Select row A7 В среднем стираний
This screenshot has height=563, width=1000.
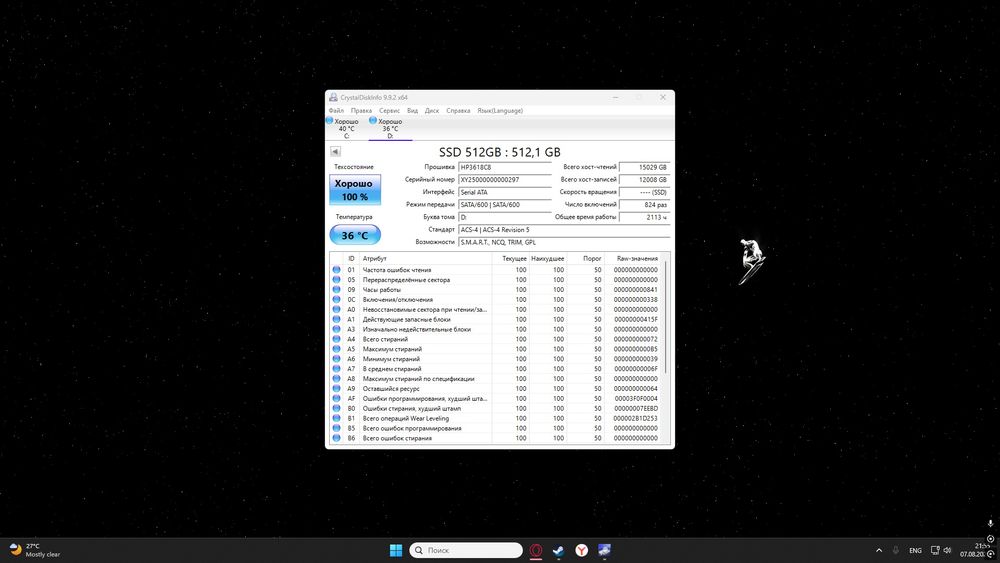pos(497,369)
